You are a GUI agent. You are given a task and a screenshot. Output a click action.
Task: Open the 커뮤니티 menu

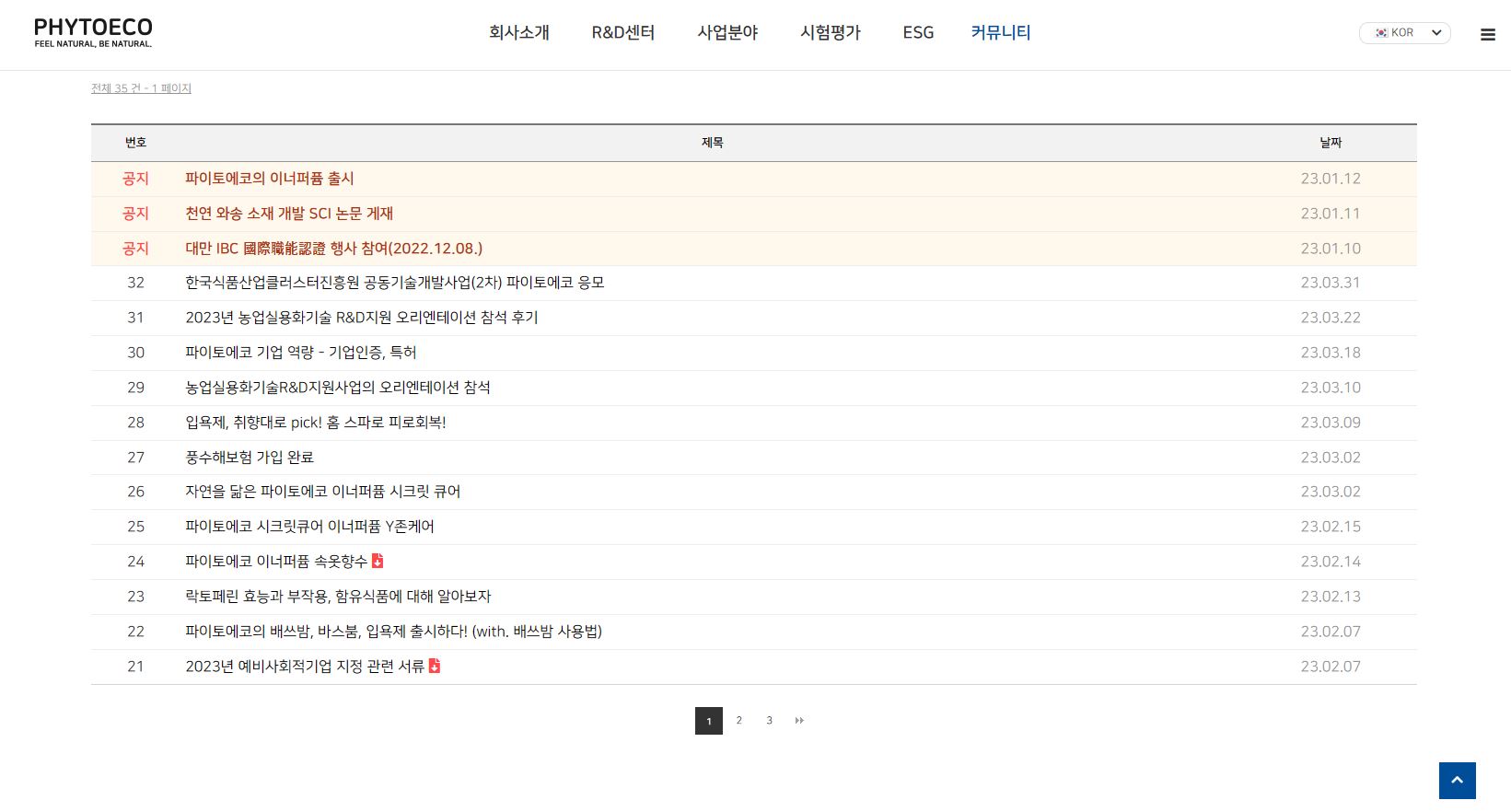point(1001,32)
